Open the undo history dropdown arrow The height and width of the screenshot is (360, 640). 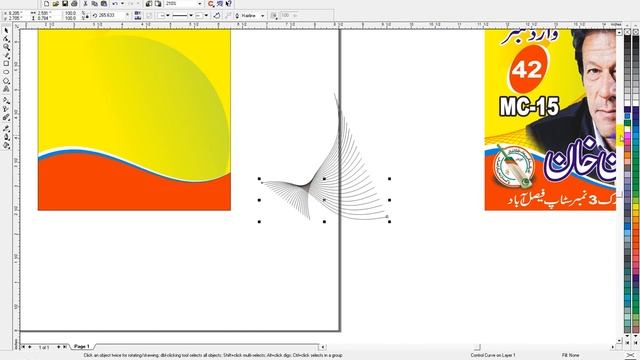[122, 4]
